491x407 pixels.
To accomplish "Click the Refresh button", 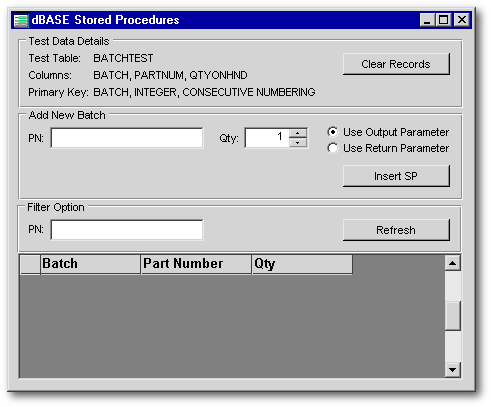I will pyautogui.click(x=396, y=230).
